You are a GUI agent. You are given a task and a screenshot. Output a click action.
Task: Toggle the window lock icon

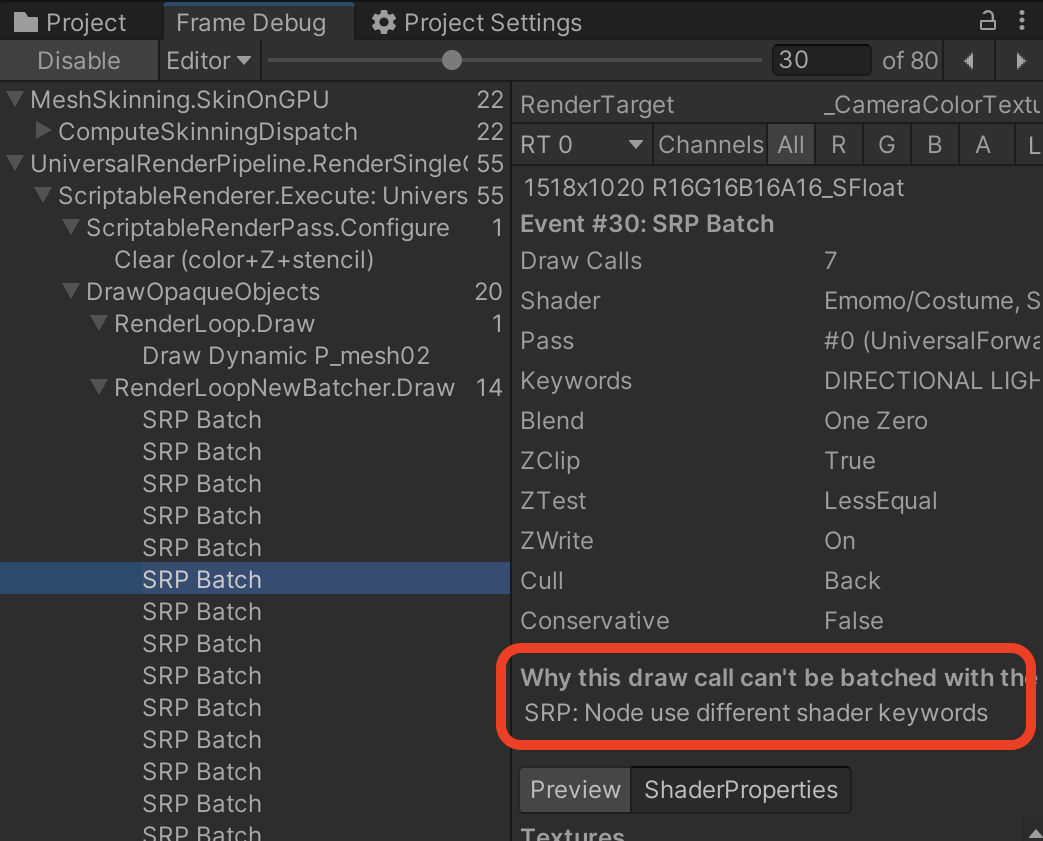988,21
